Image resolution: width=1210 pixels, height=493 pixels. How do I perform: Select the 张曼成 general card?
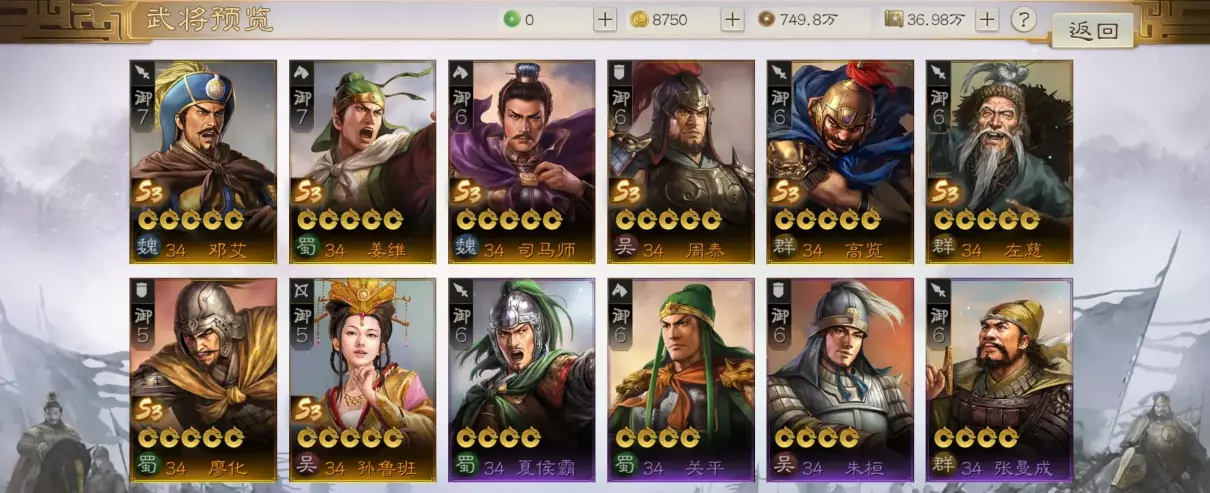point(999,380)
